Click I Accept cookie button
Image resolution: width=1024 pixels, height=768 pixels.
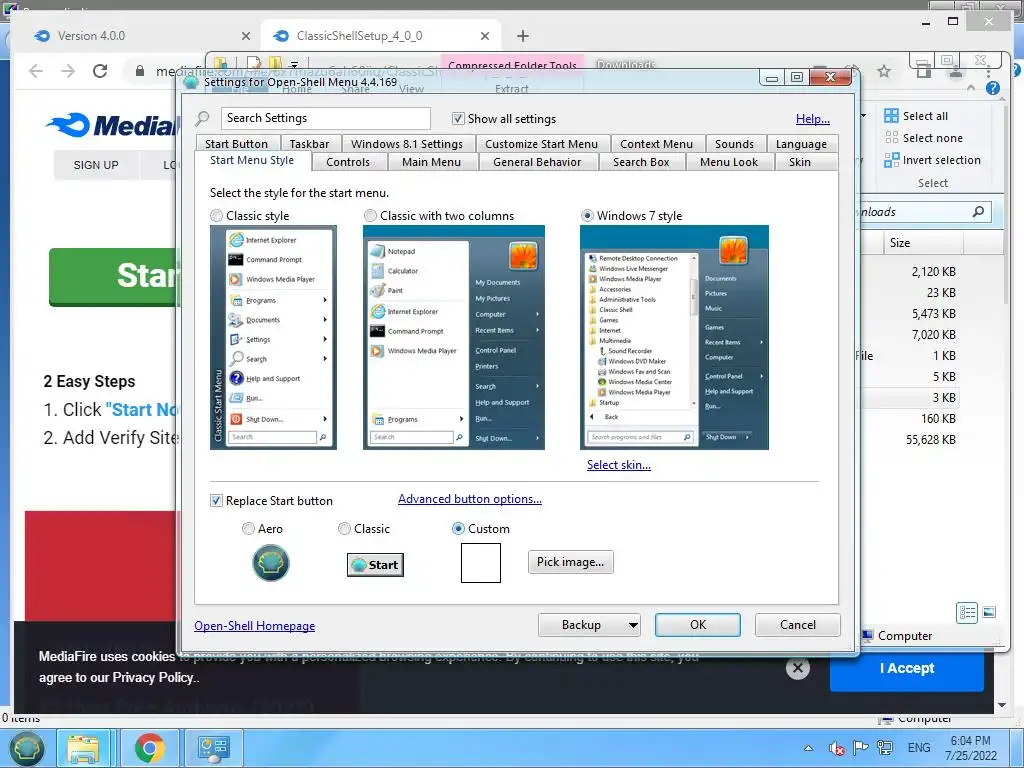906,668
